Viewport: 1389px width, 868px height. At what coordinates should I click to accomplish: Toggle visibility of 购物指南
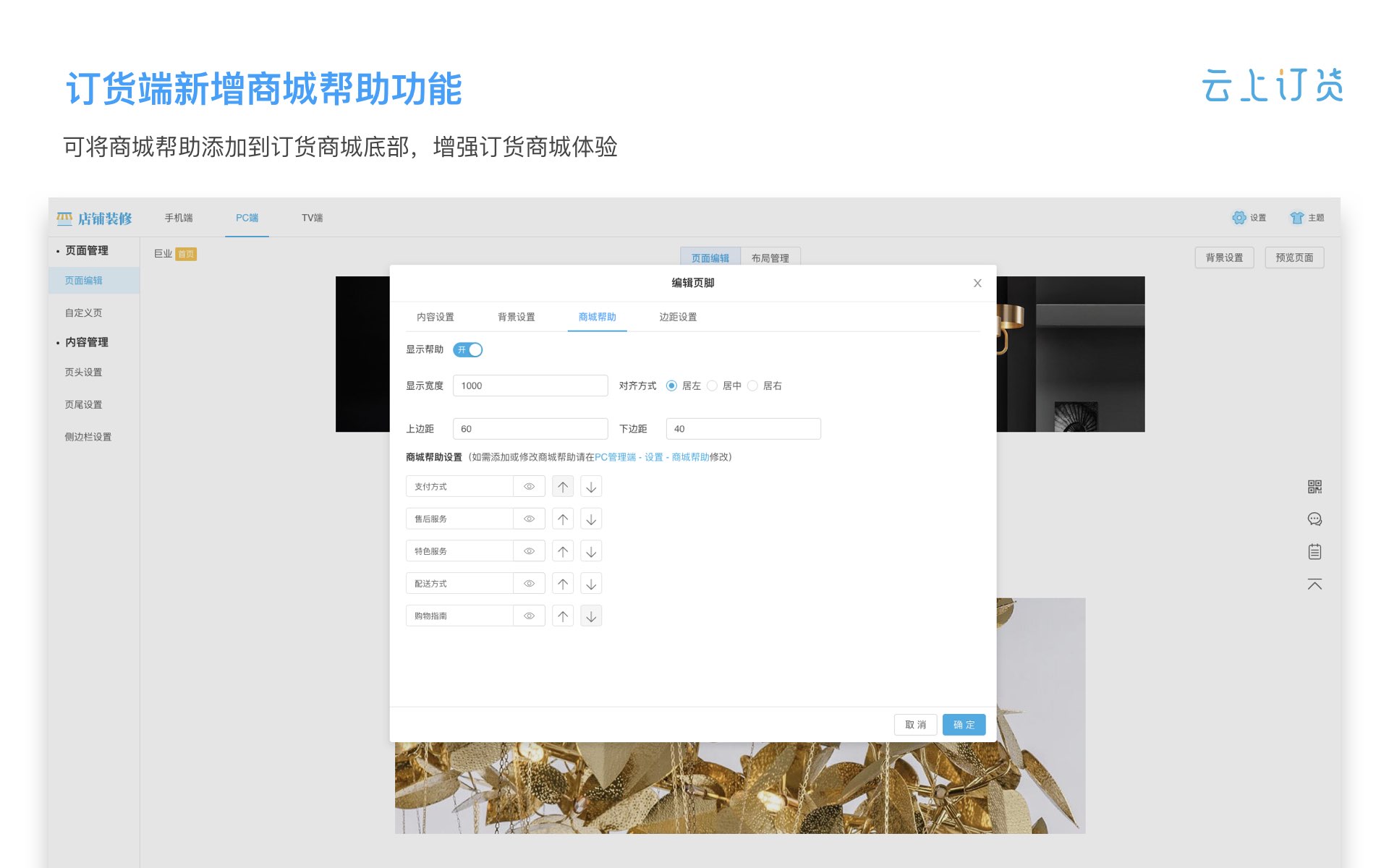click(530, 616)
